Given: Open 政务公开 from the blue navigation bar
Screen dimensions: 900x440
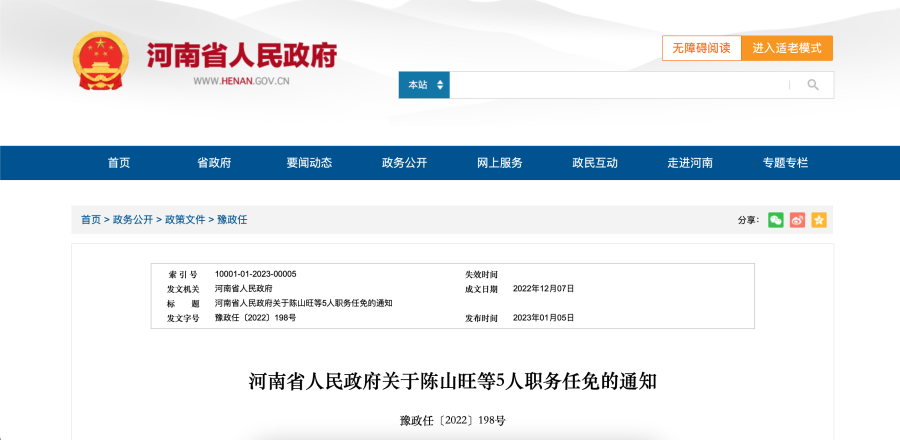Looking at the screenshot, I should click(404, 163).
